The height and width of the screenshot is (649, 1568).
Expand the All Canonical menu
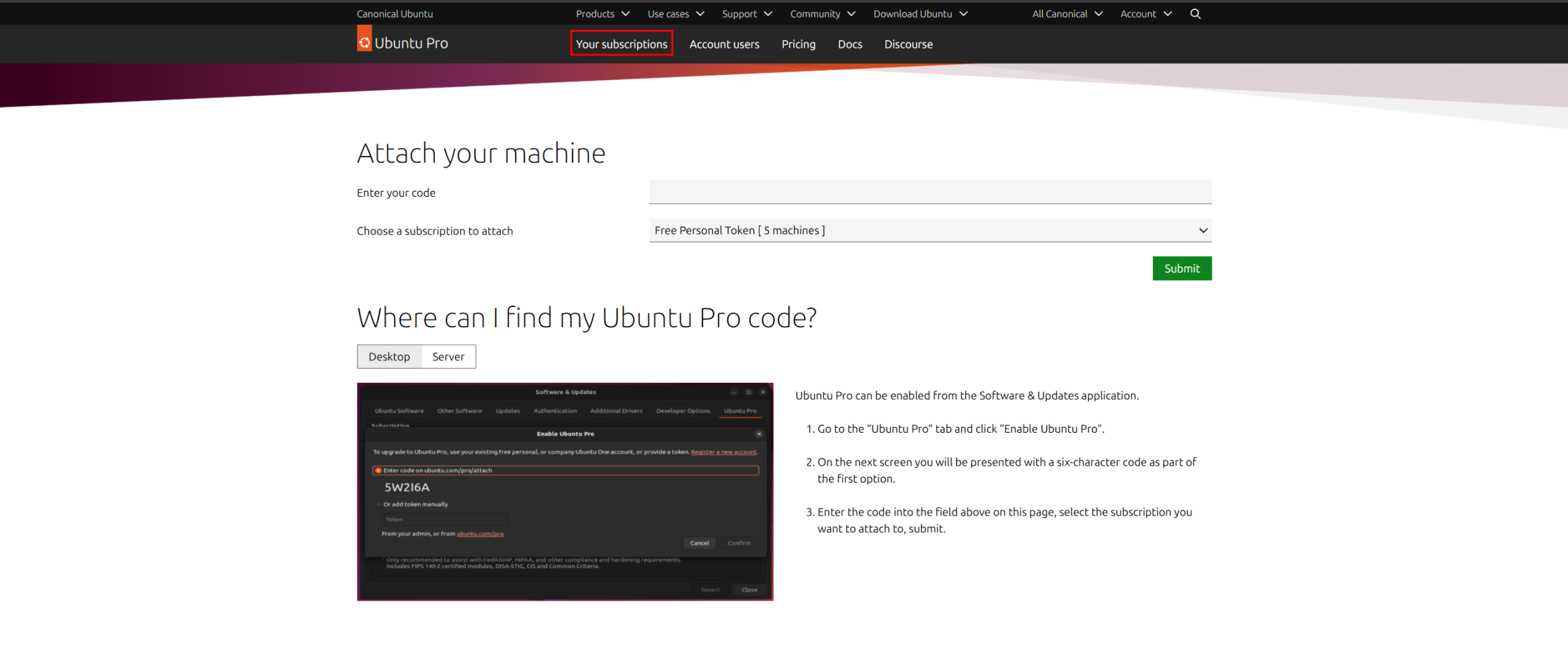click(x=1067, y=14)
